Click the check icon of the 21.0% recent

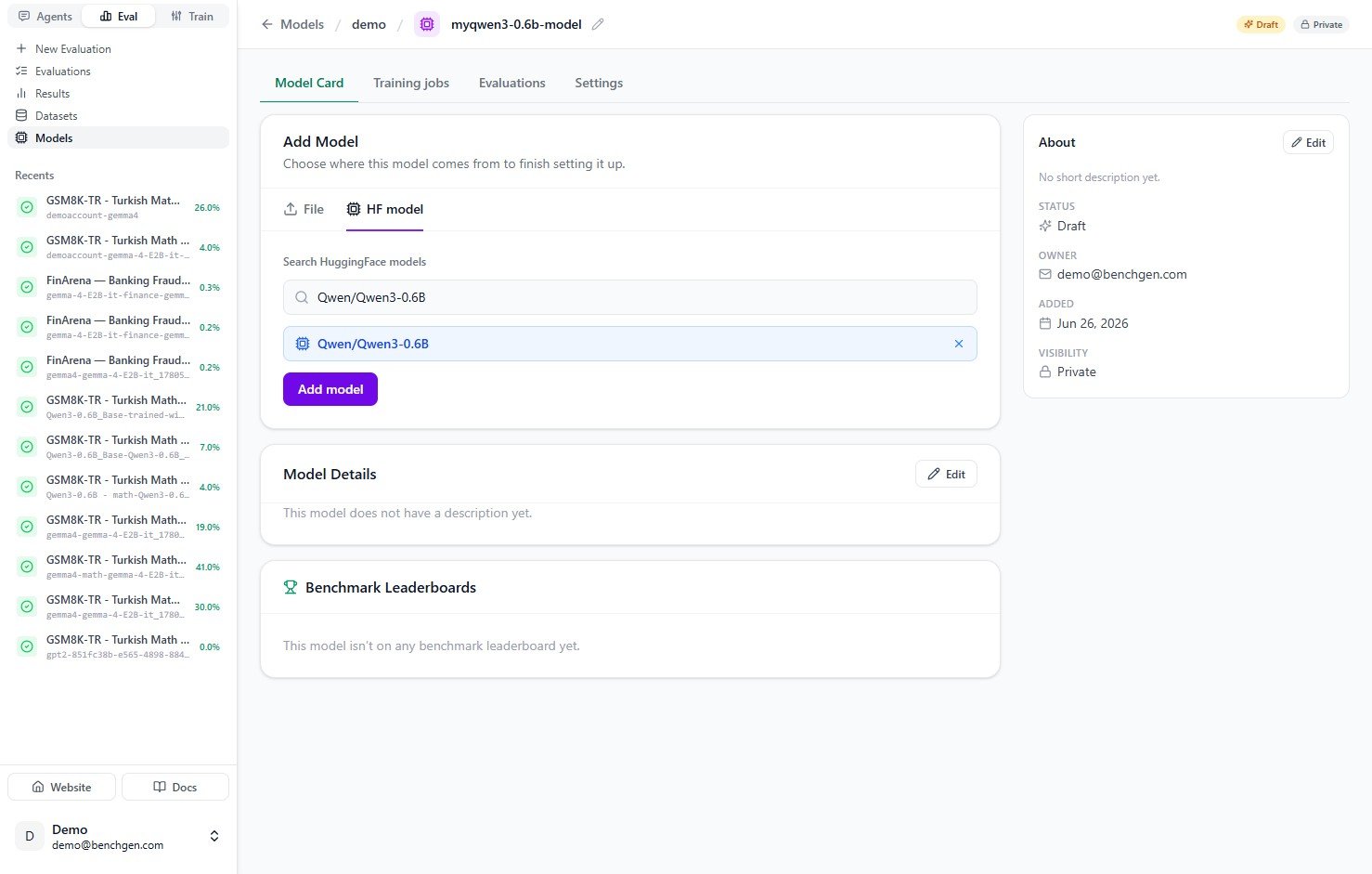(27, 407)
